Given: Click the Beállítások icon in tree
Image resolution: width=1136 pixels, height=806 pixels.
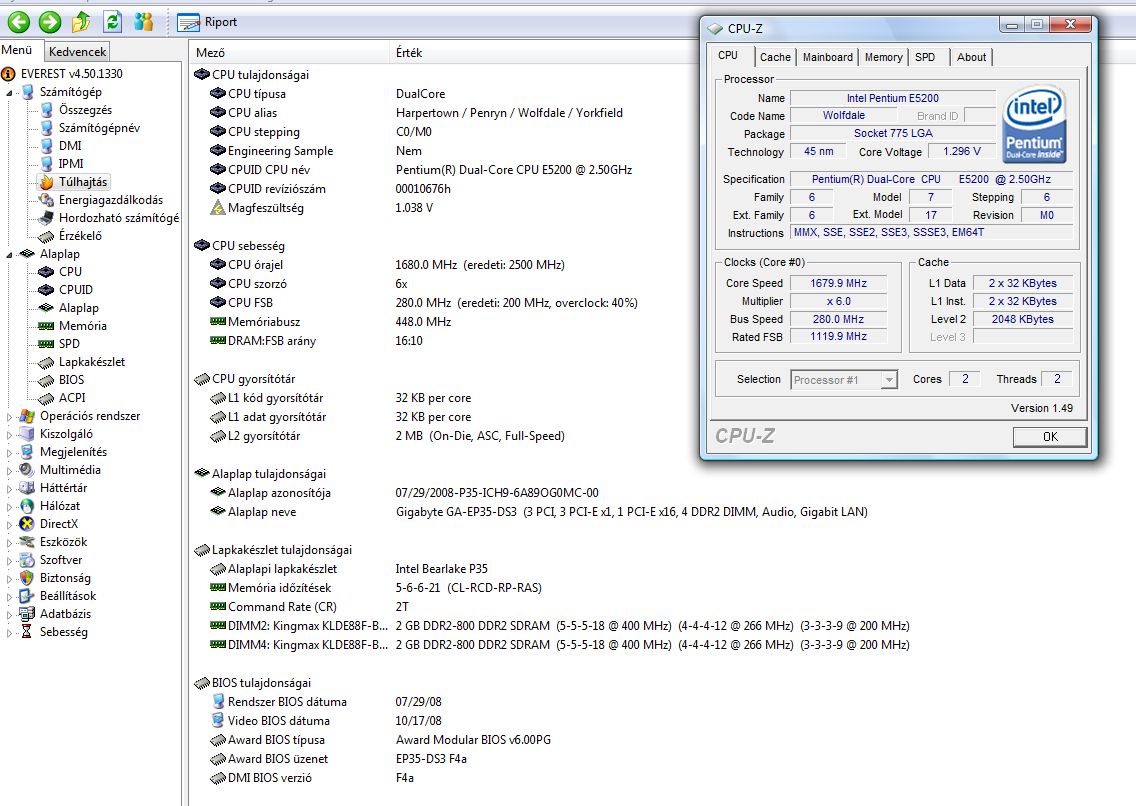Looking at the screenshot, I should (x=27, y=596).
